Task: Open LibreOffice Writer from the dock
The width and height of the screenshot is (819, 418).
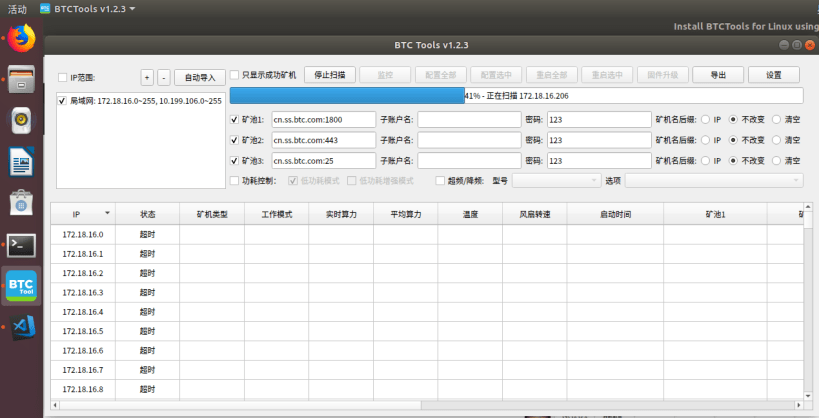Action: click(21, 161)
